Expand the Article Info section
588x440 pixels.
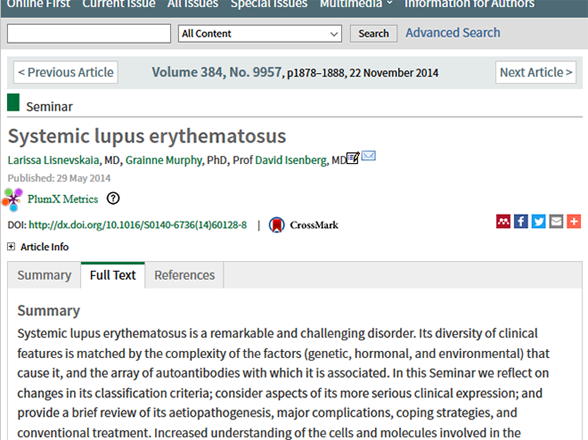(x=11, y=246)
